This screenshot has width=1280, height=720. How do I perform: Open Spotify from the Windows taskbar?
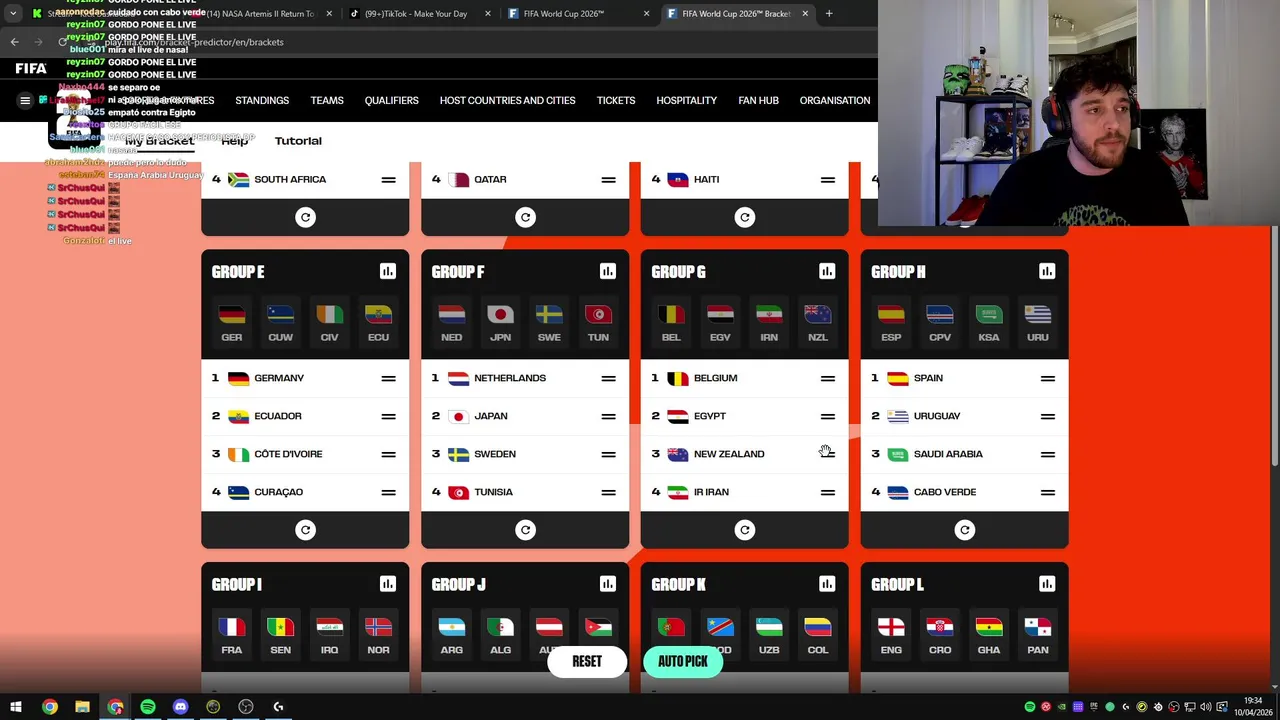[x=148, y=707]
